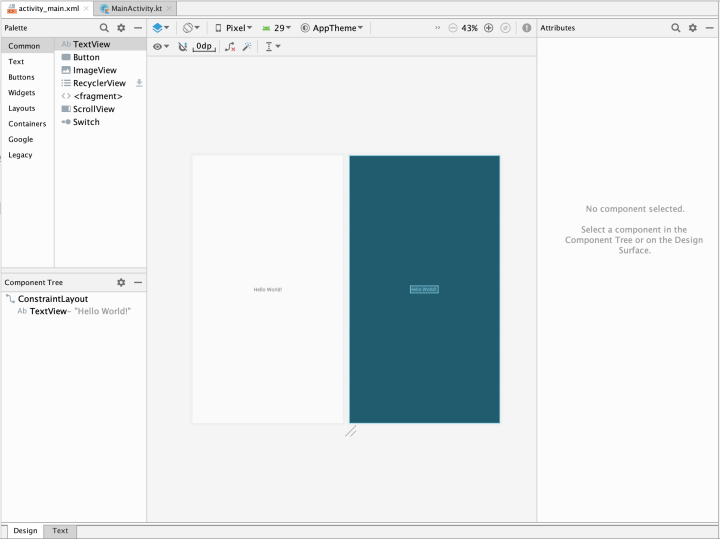Zoom in the design surface
Screen dimensions: 720x539
[489, 28]
